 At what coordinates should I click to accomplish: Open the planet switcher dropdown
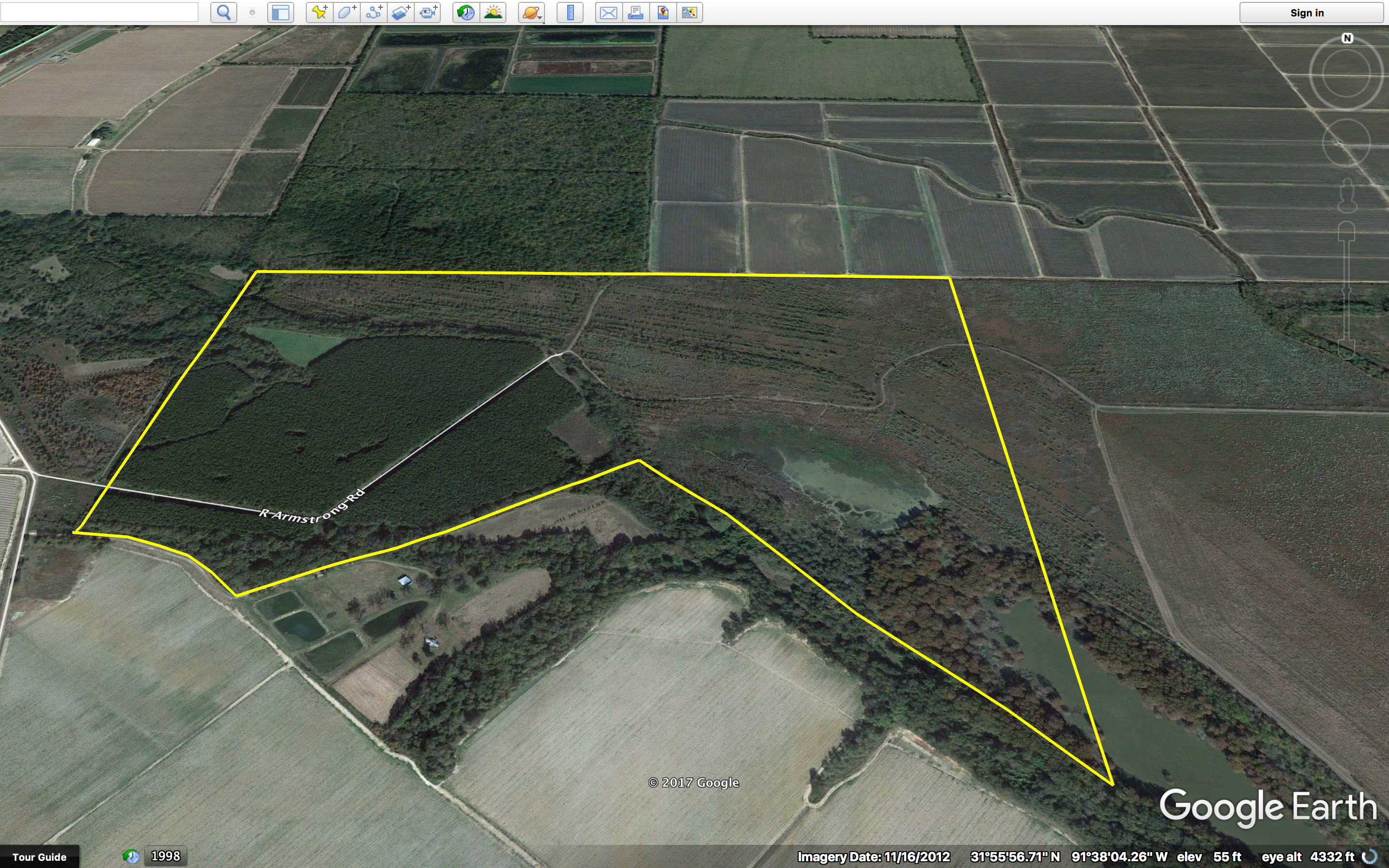click(531, 13)
